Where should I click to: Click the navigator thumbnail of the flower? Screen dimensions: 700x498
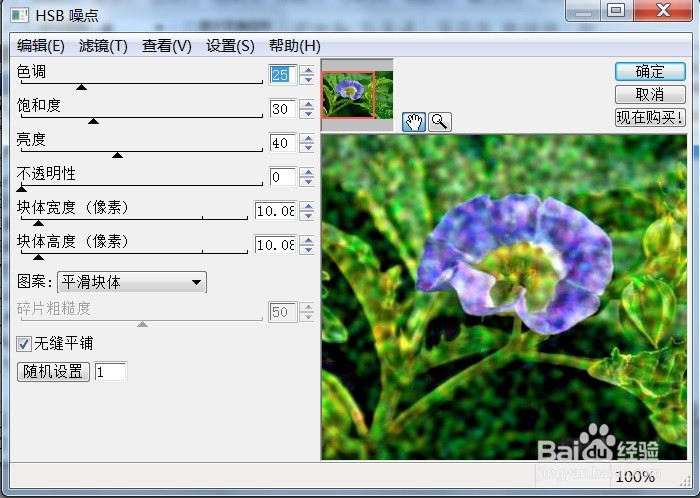click(x=357, y=95)
